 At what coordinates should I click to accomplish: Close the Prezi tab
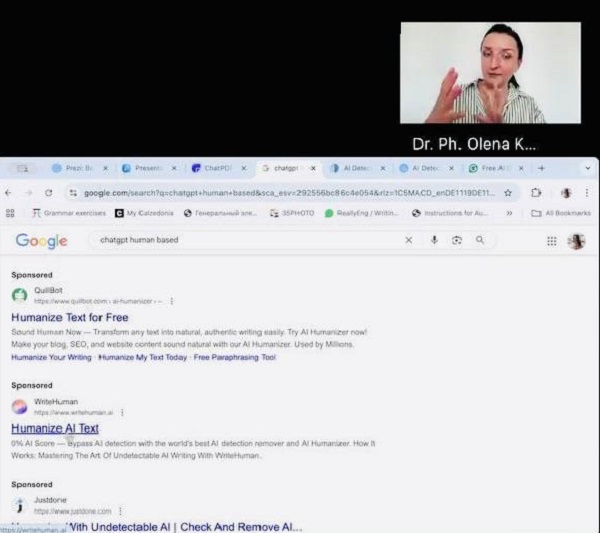coord(106,168)
